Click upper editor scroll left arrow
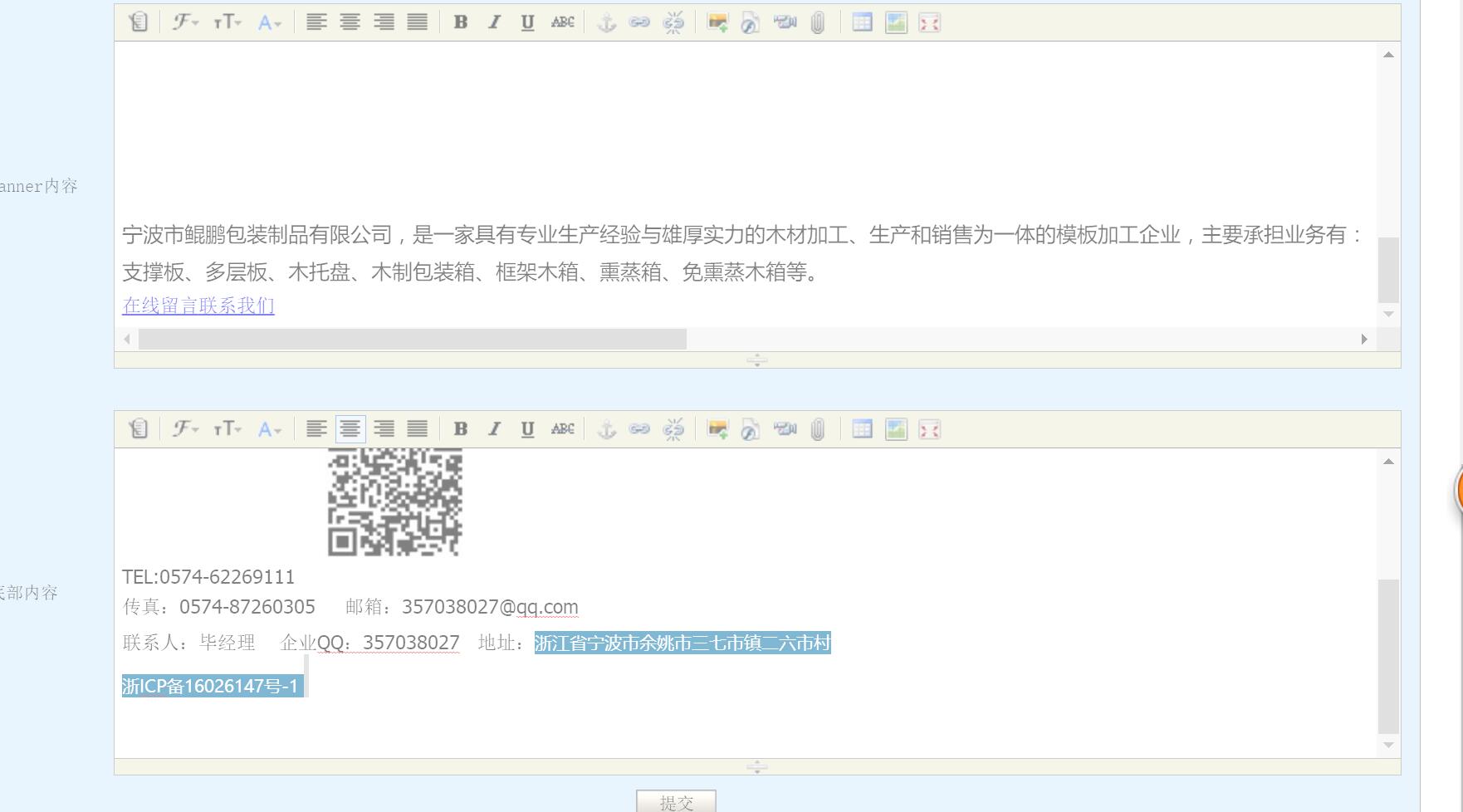The image size is (1463, 812). pos(127,339)
